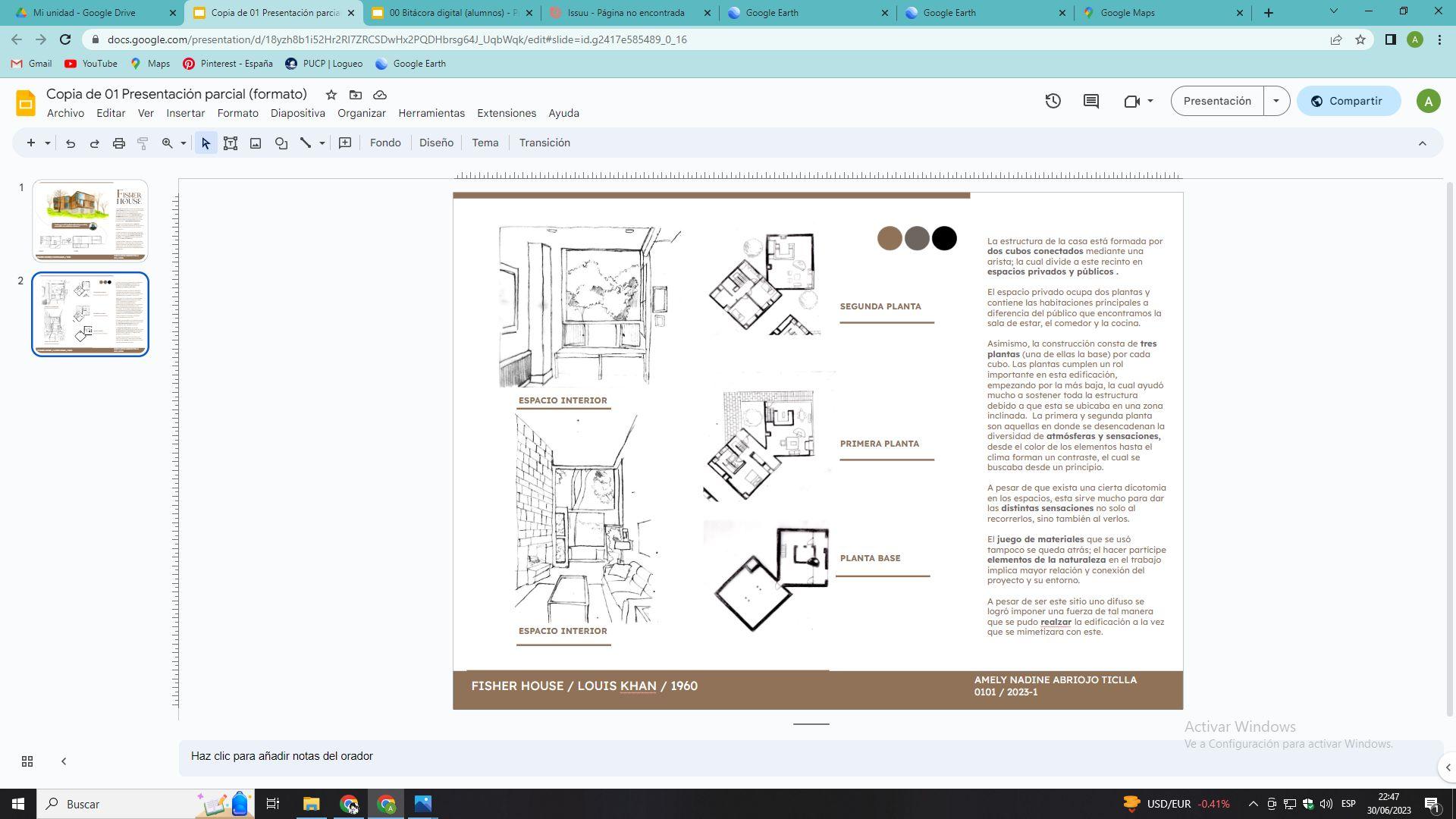Open Task View on the taskbar
This screenshot has height=819, width=1456.
click(x=273, y=804)
